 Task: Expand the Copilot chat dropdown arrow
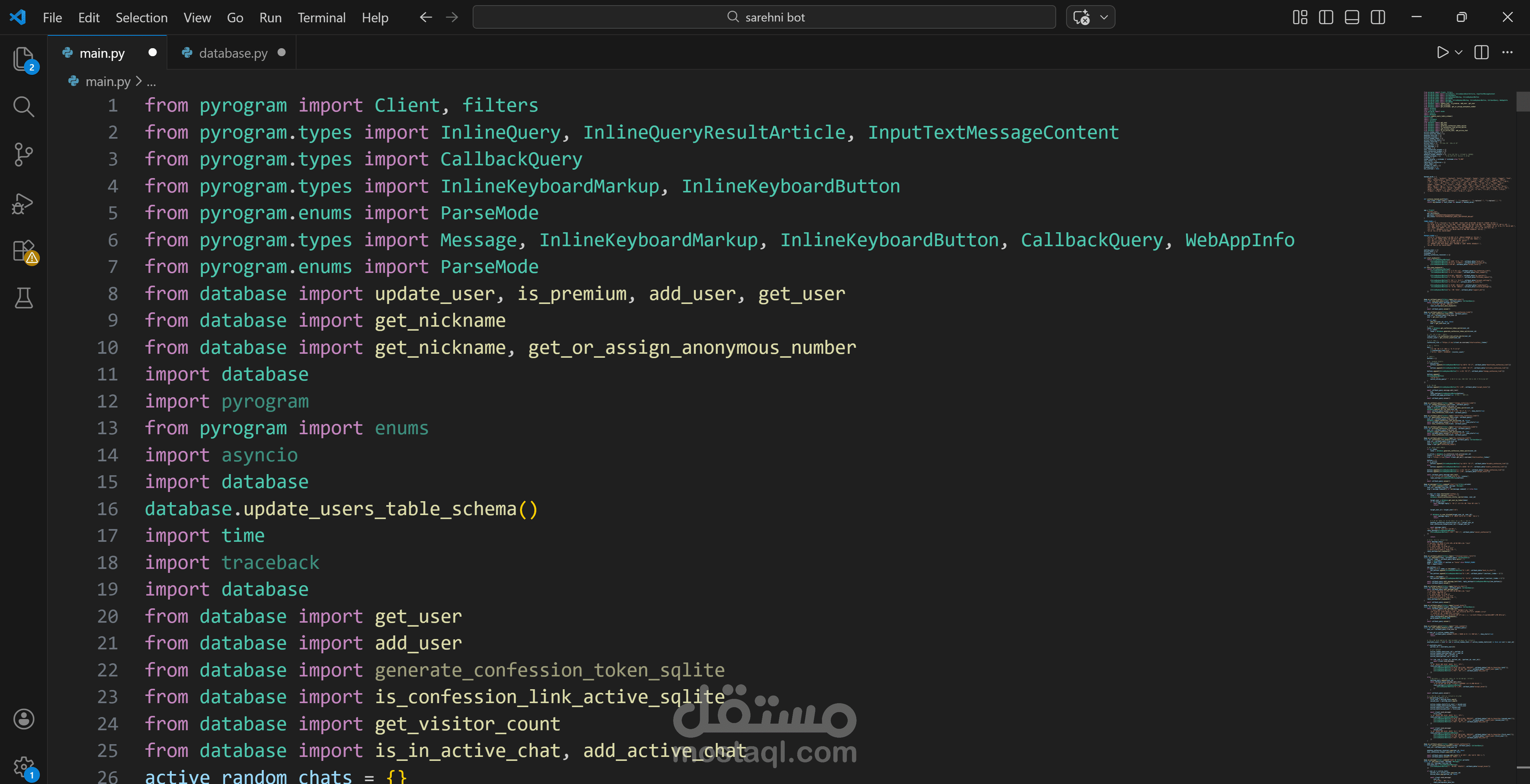pyautogui.click(x=1104, y=17)
